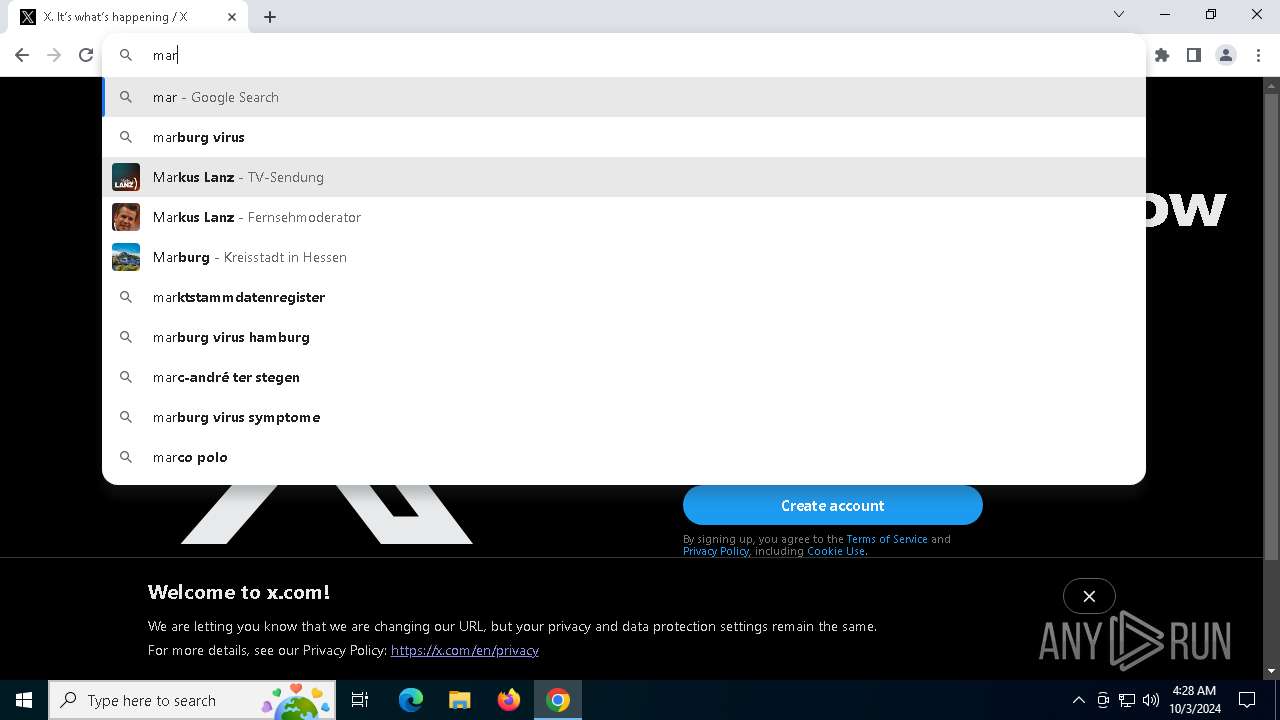Image resolution: width=1280 pixels, height=720 pixels.
Task: Open Chrome three-dot menu
Action: (x=1258, y=55)
